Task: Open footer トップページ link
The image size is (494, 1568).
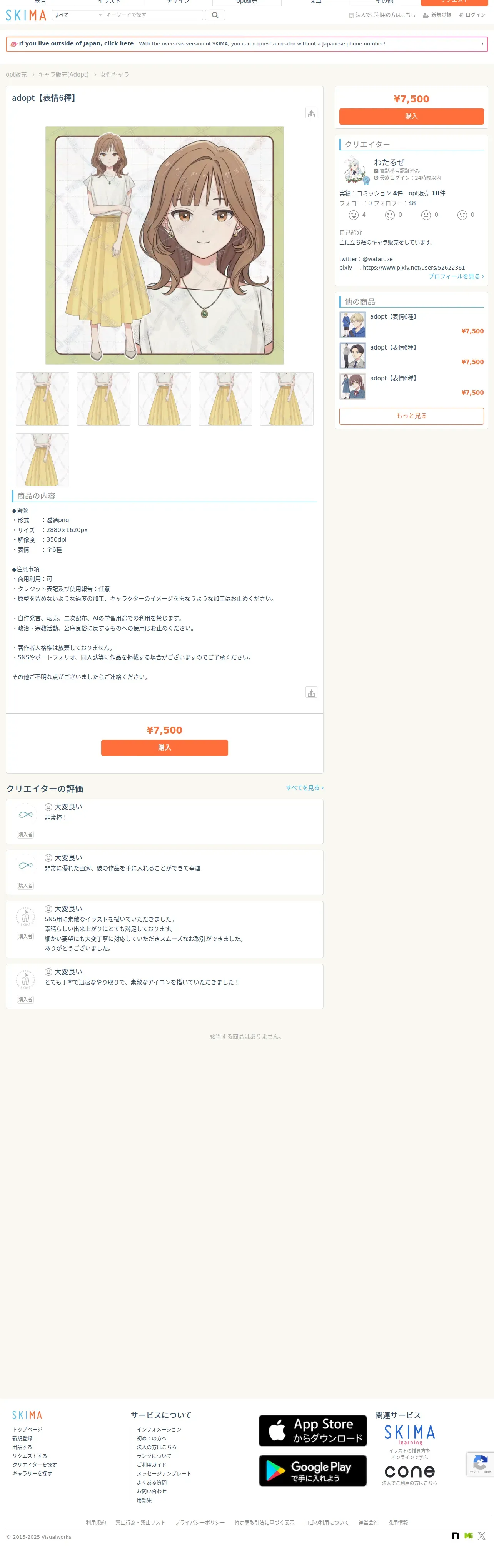Action: 27,1429
